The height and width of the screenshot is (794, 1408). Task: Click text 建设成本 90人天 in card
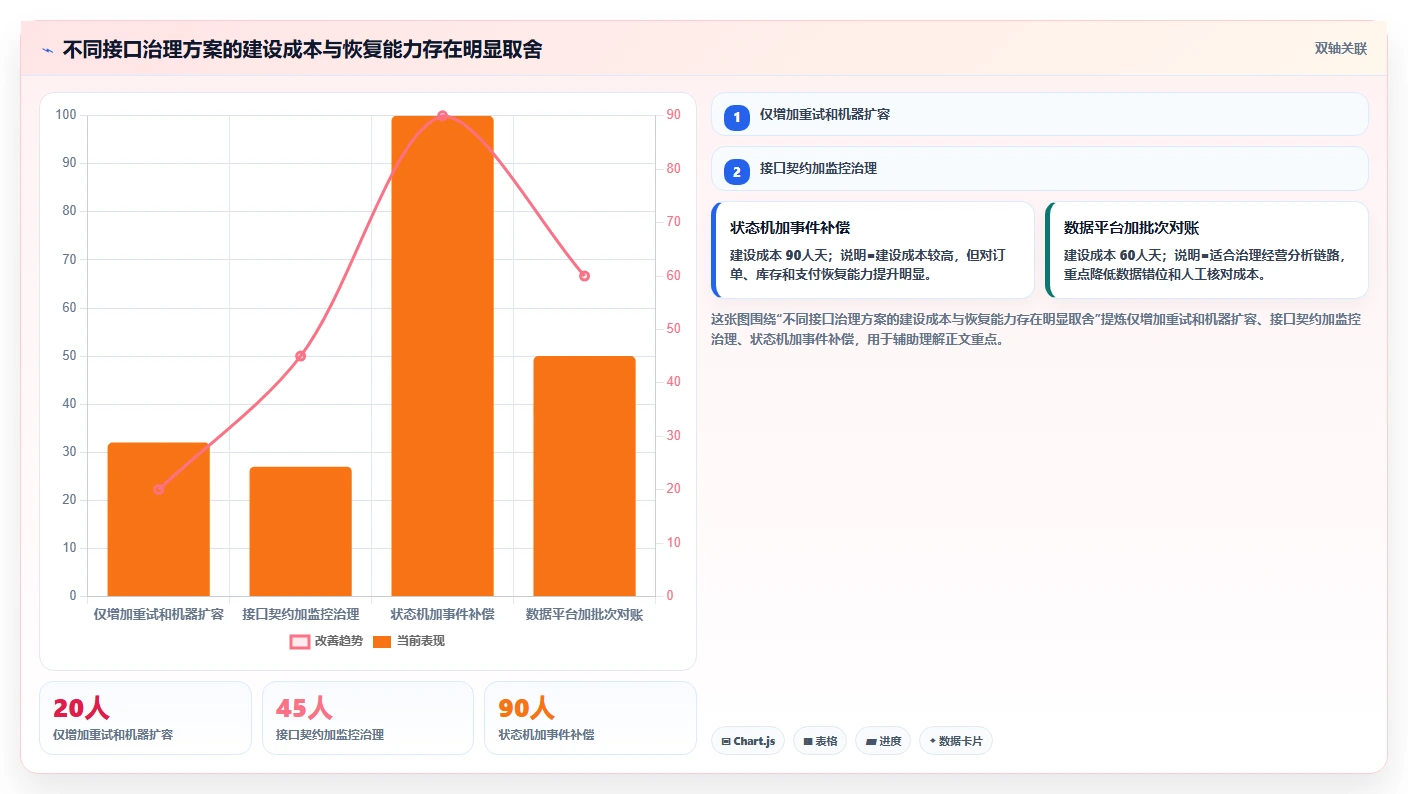778,255
